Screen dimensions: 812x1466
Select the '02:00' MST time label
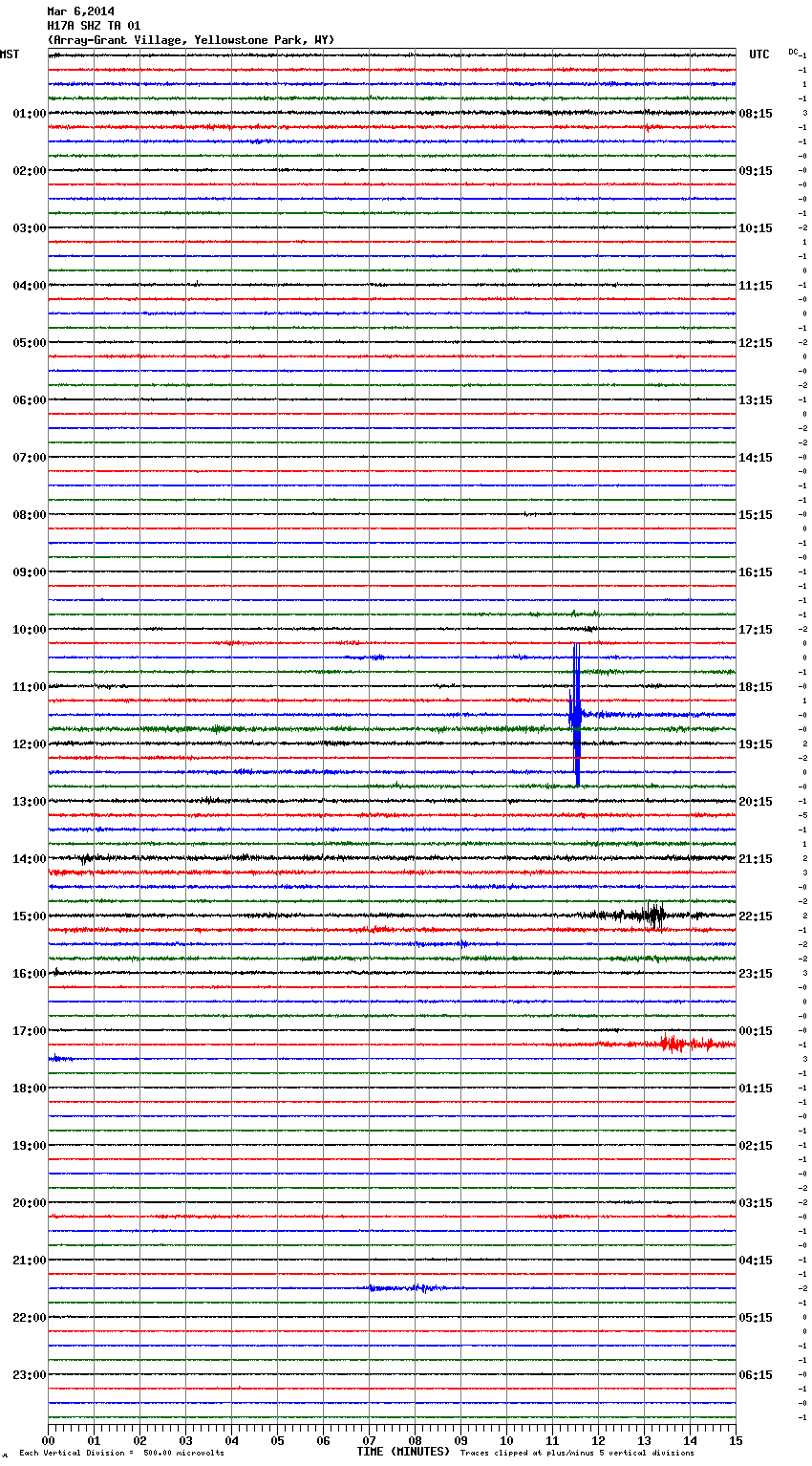[30, 171]
